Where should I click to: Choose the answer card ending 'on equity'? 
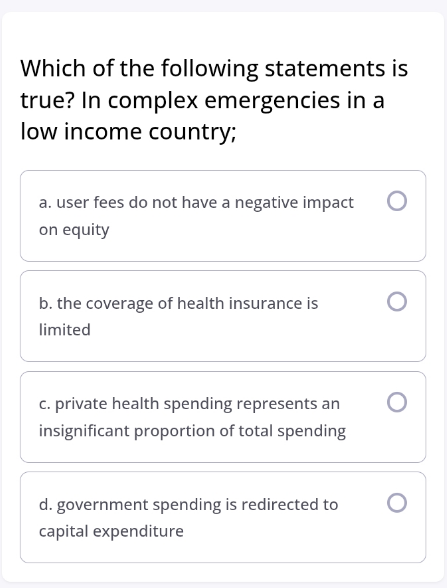[223, 216]
